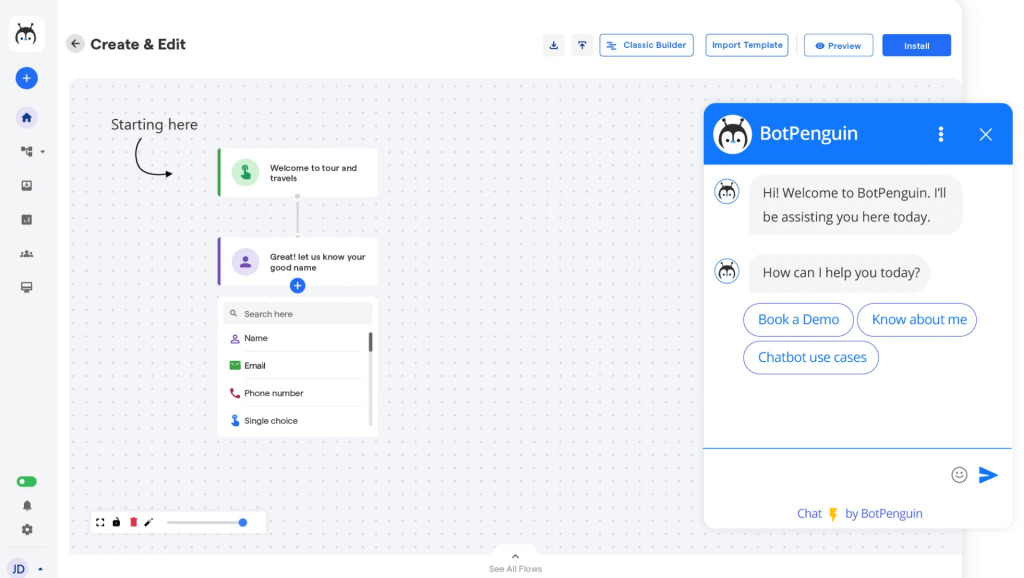The image size is (1024, 578).
Task: Select the Great! let us know your good name node
Action: (x=298, y=262)
